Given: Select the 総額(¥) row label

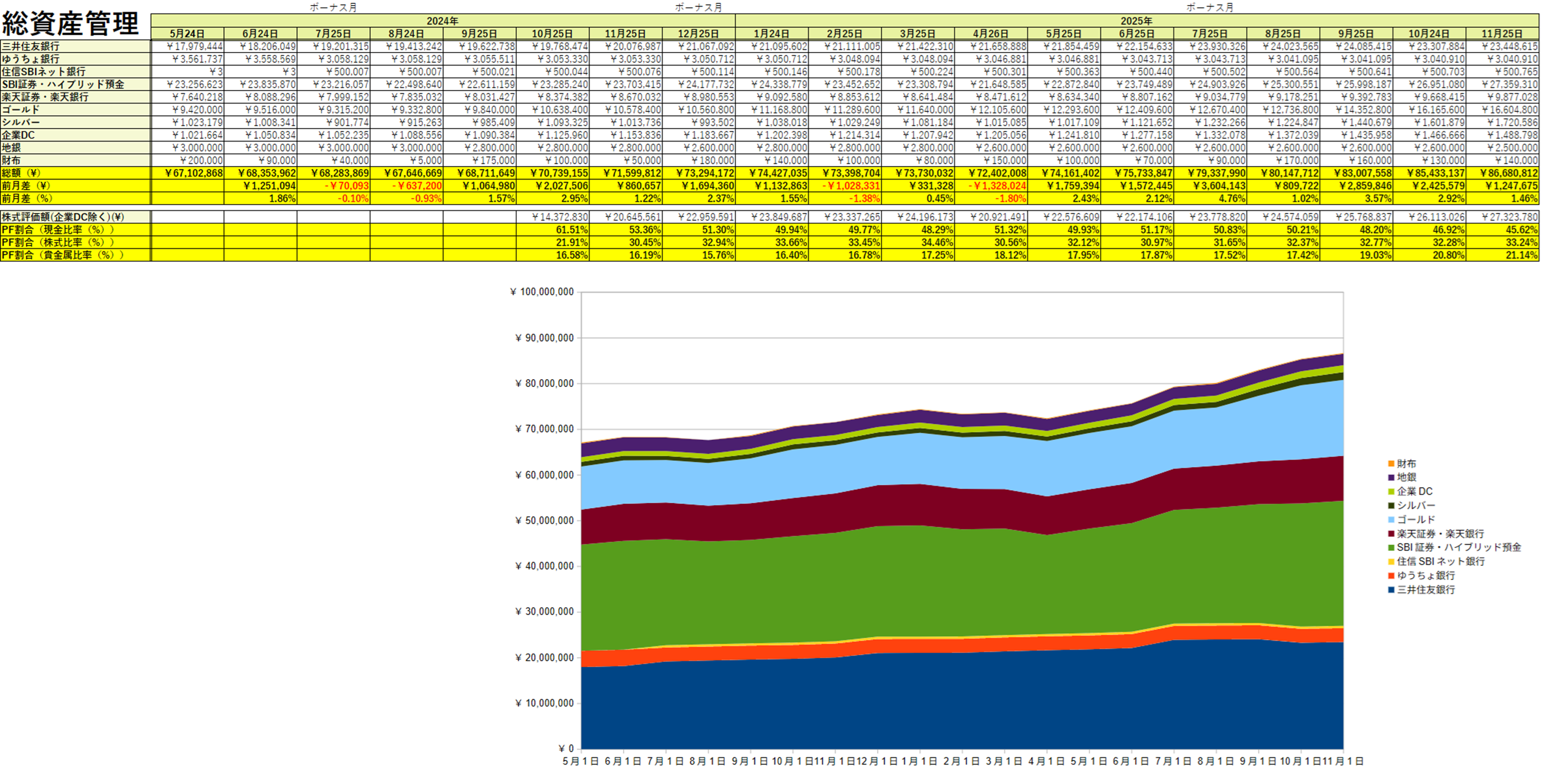Looking at the screenshot, I should point(22,173).
